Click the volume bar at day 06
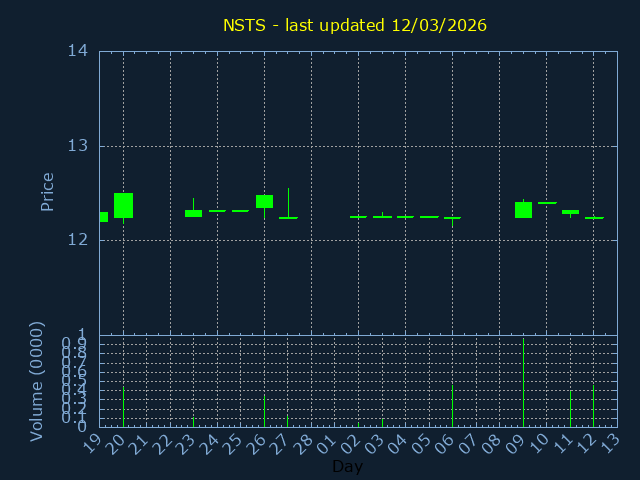640x480 pixels. click(452, 405)
